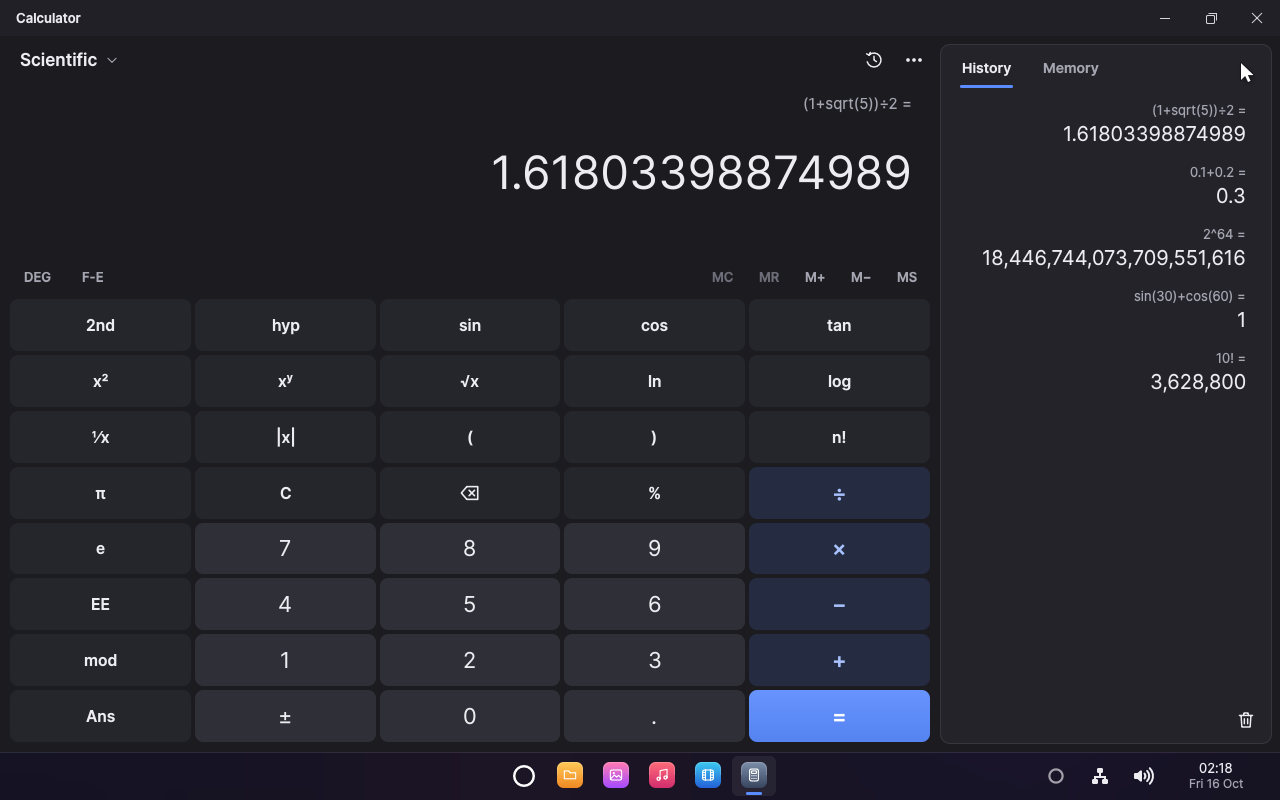Select the sin(30)+cos(60) history entry

coord(1105,310)
